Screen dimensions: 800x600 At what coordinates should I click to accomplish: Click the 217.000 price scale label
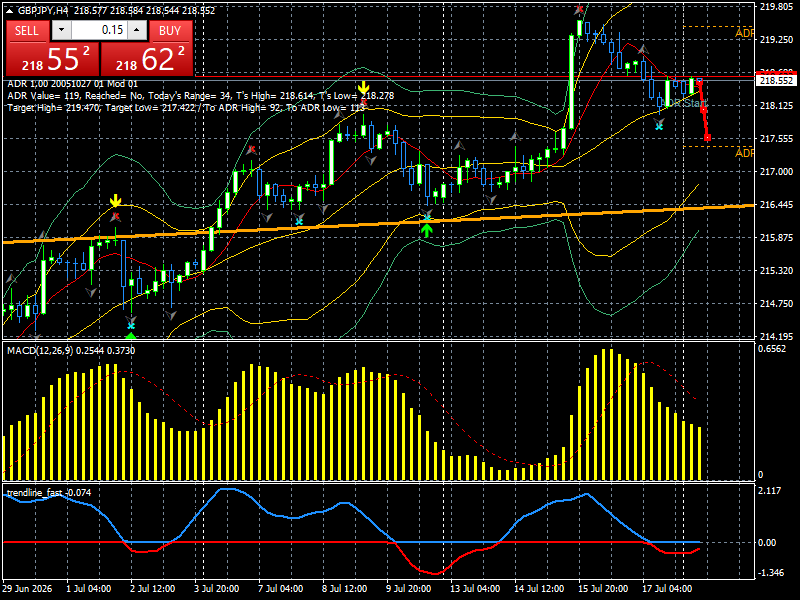(x=776, y=171)
